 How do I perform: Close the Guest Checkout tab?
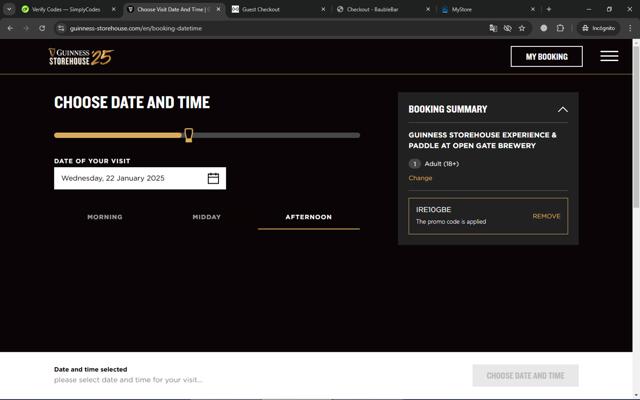click(323, 9)
